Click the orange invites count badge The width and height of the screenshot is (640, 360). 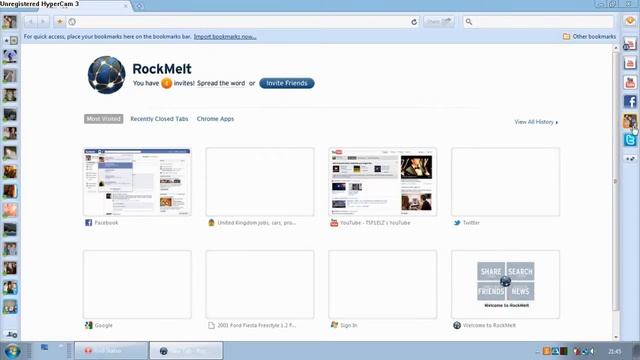point(166,83)
